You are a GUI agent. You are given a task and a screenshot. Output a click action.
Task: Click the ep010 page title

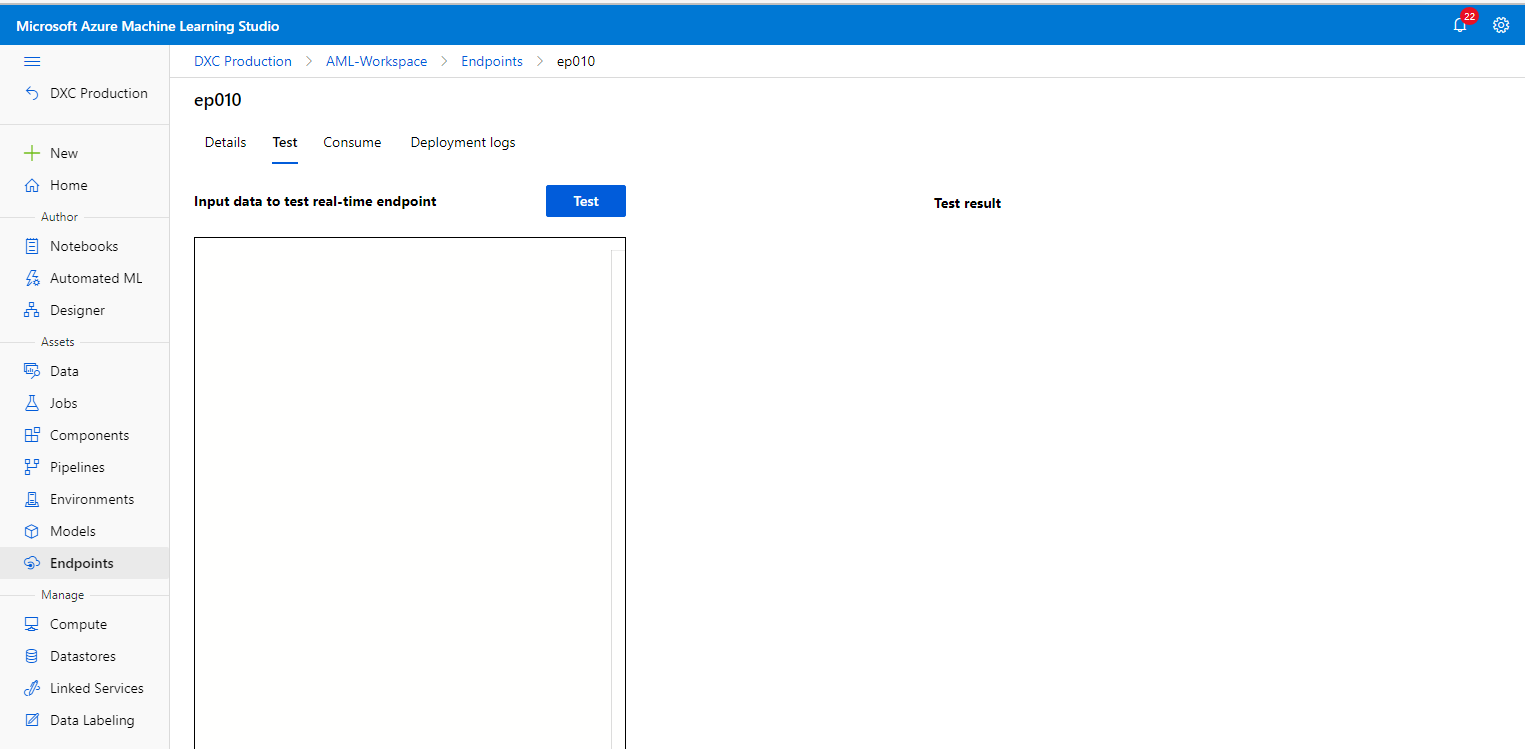coord(218,100)
